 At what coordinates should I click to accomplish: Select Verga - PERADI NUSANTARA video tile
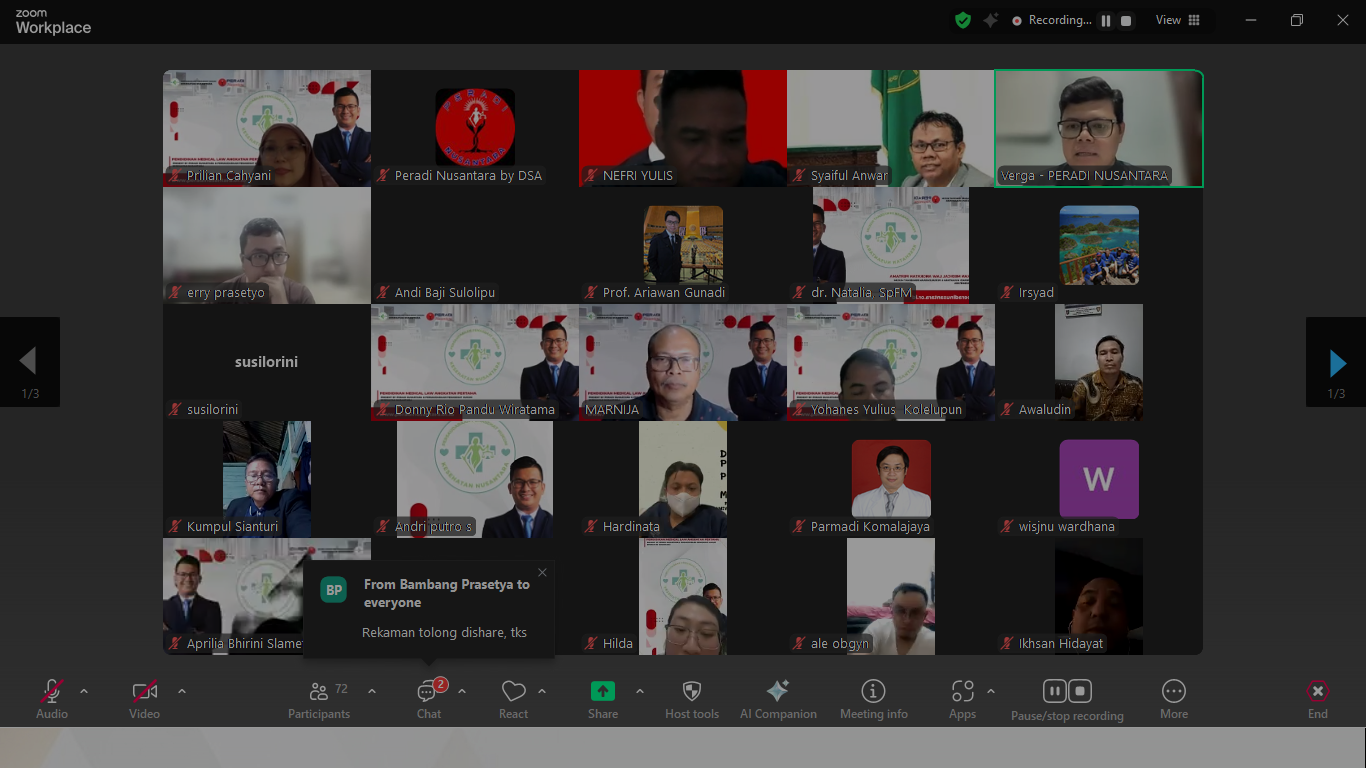(x=1098, y=128)
